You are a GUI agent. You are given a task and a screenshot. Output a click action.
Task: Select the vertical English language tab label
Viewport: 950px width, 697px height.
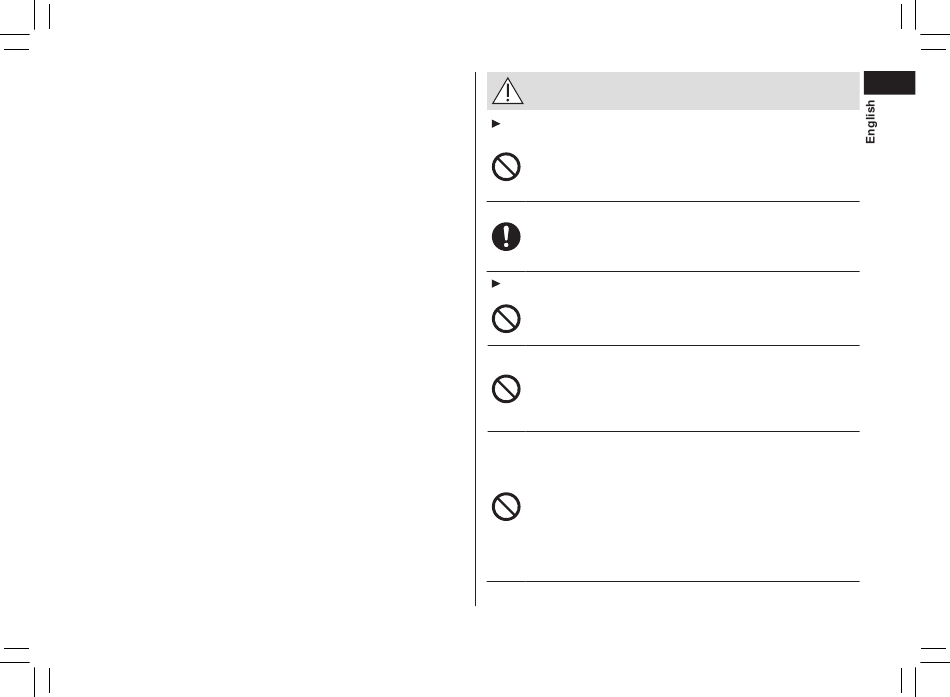point(871,122)
